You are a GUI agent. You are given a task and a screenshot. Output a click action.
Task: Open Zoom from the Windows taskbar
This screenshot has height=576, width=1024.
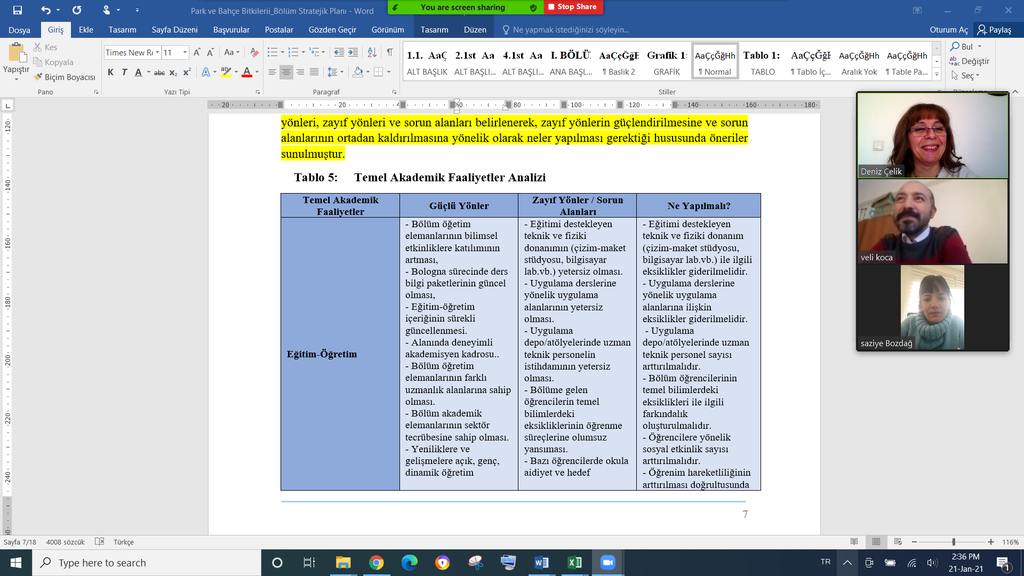pyautogui.click(x=606, y=563)
